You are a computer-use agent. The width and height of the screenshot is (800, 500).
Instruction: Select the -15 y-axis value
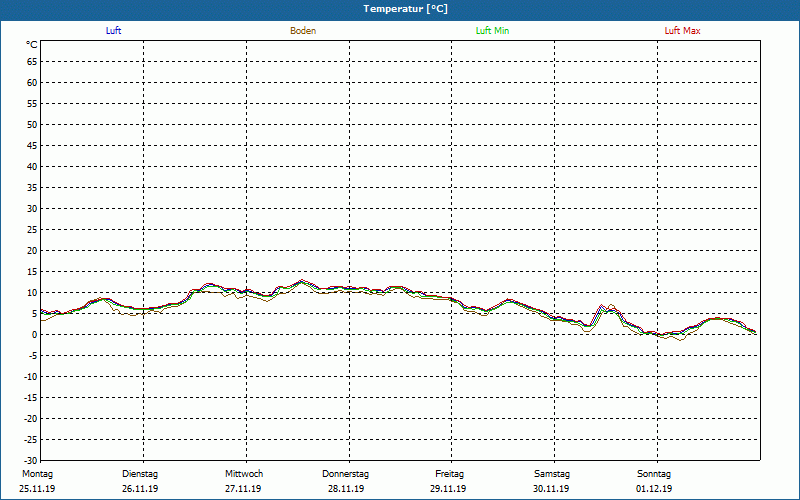pos(31,397)
